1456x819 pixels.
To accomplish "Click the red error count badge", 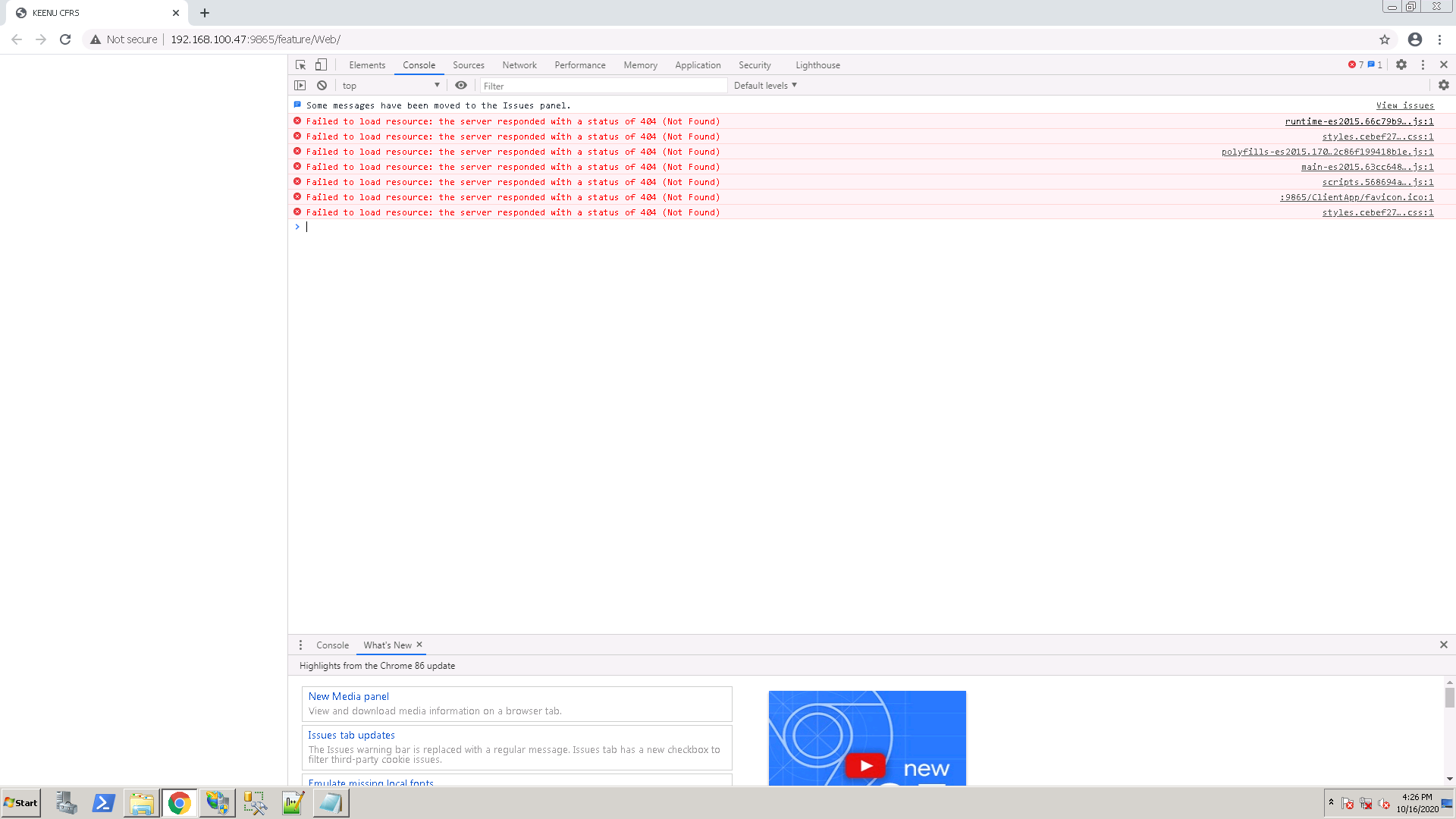I will point(1356,65).
